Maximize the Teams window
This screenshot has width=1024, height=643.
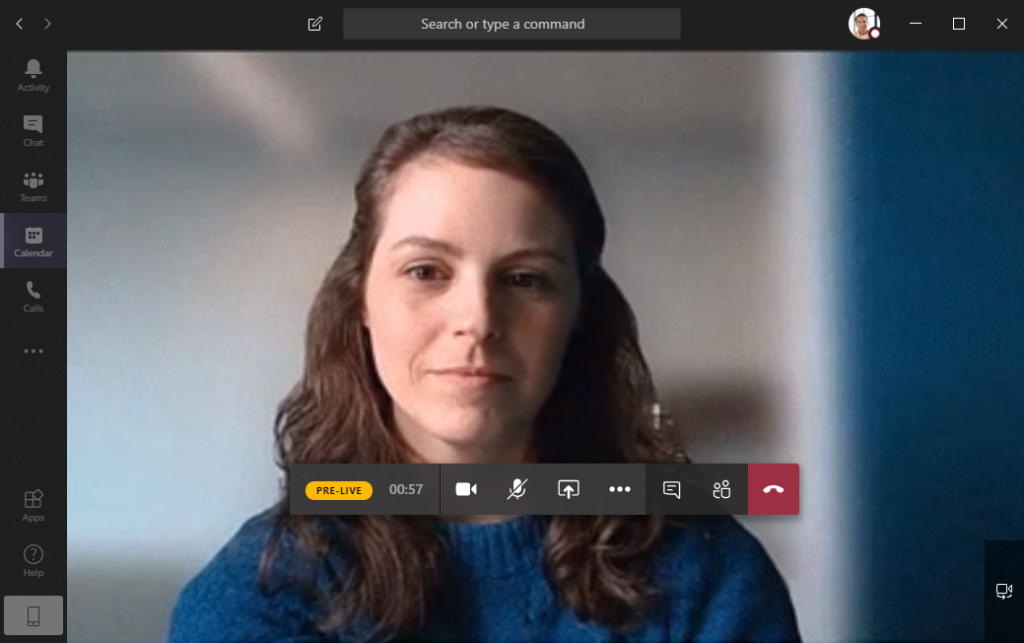959,24
